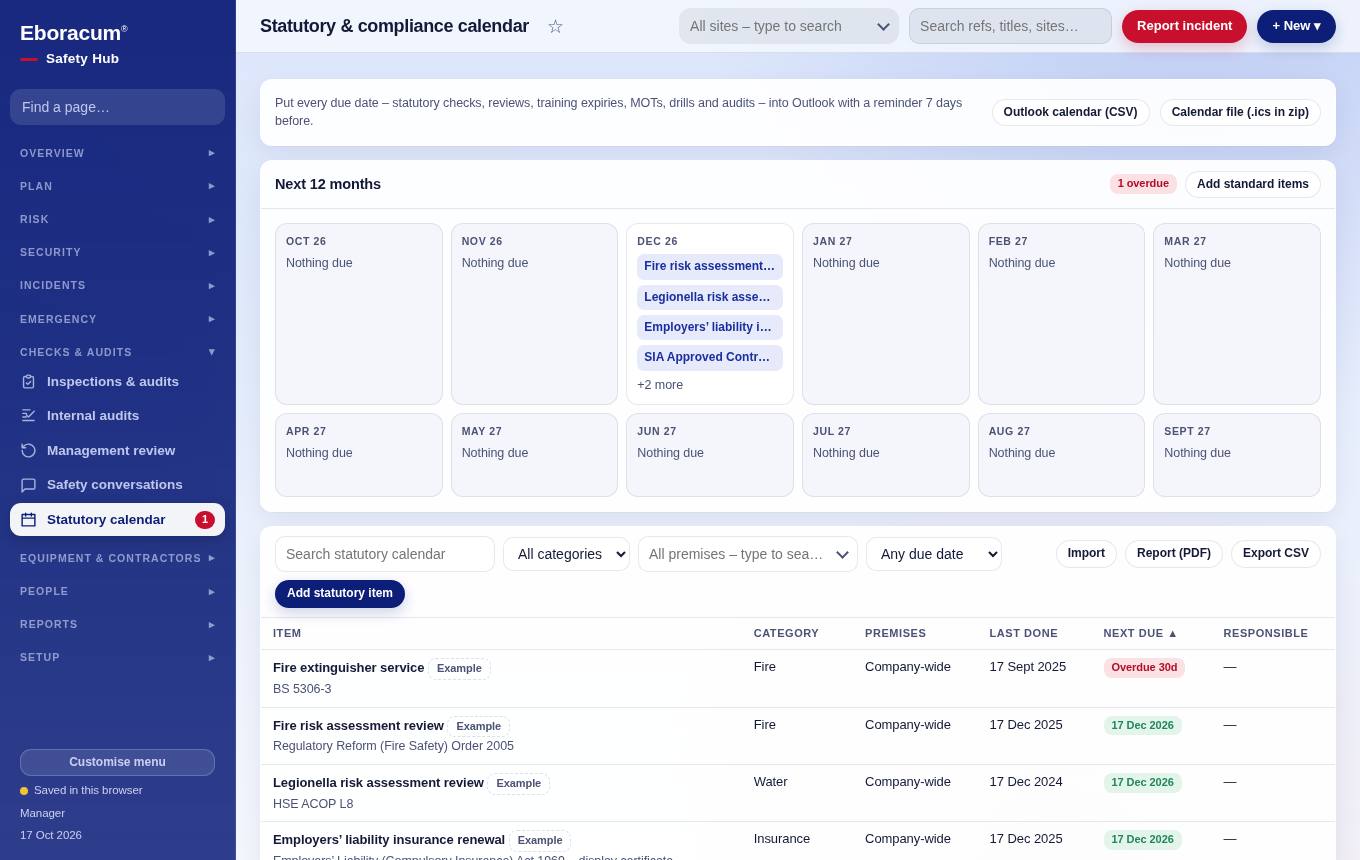Show the +2 more items in Dec 26
The image size is (1360, 860).
pos(660,385)
